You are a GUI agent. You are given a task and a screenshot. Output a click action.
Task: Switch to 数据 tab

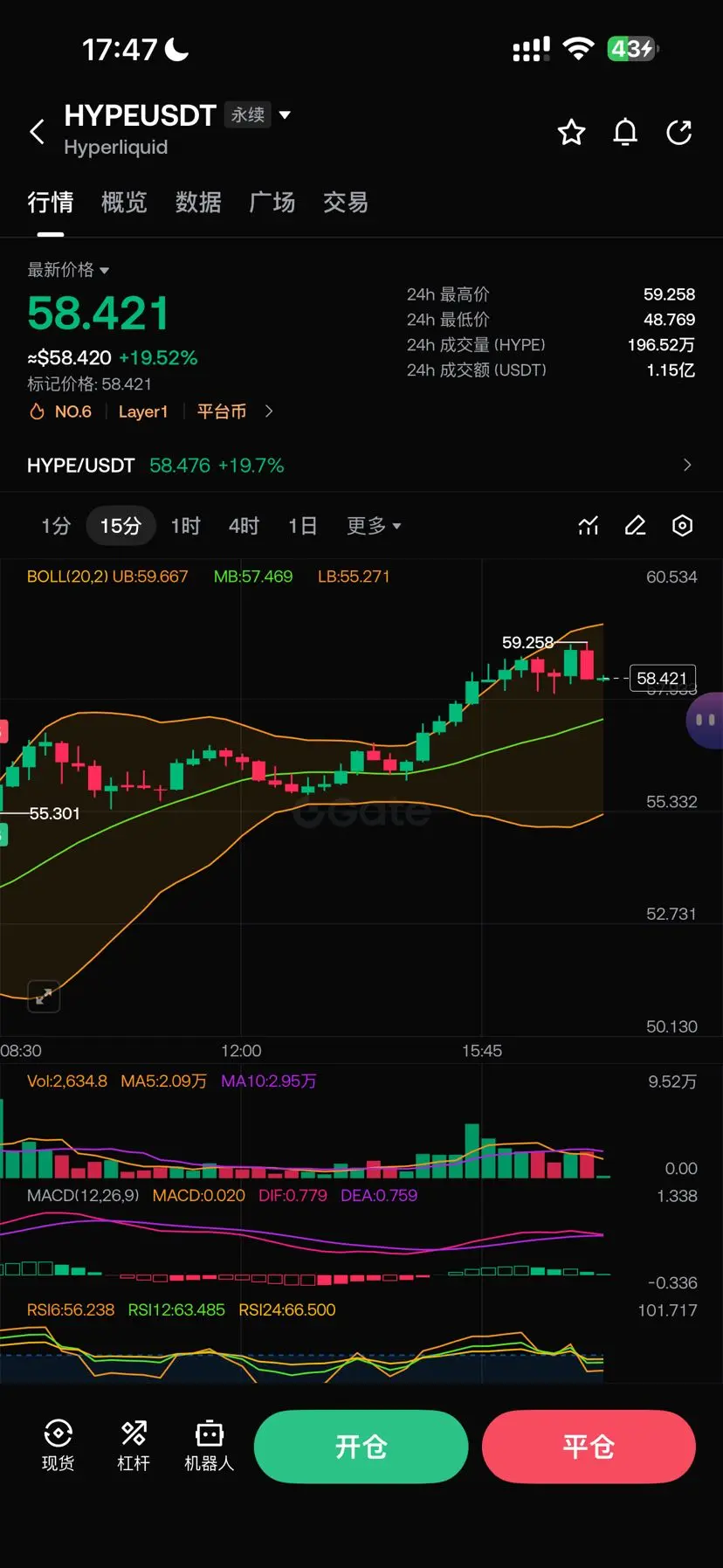tap(198, 203)
